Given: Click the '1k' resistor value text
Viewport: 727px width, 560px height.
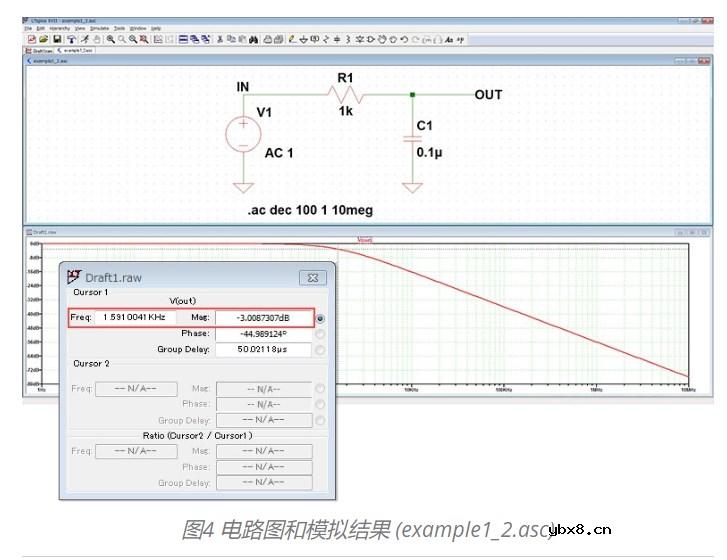Looking at the screenshot, I should tap(345, 111).
